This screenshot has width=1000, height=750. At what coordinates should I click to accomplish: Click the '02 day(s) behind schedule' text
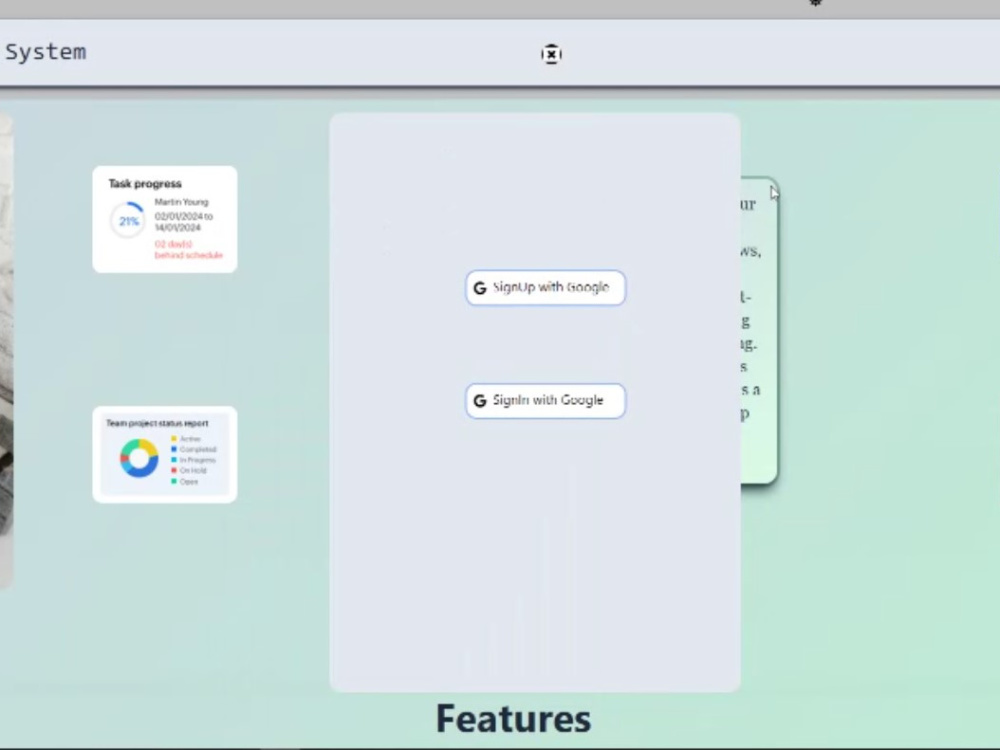point(188,249)
